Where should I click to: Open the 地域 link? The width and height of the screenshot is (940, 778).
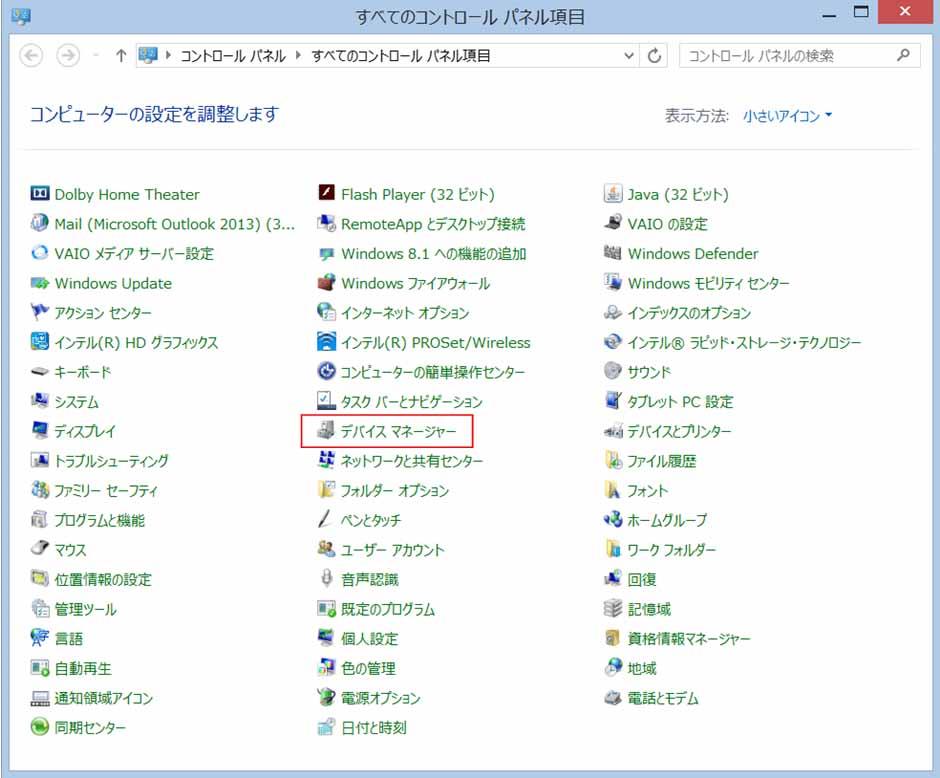tap(641, 668)
